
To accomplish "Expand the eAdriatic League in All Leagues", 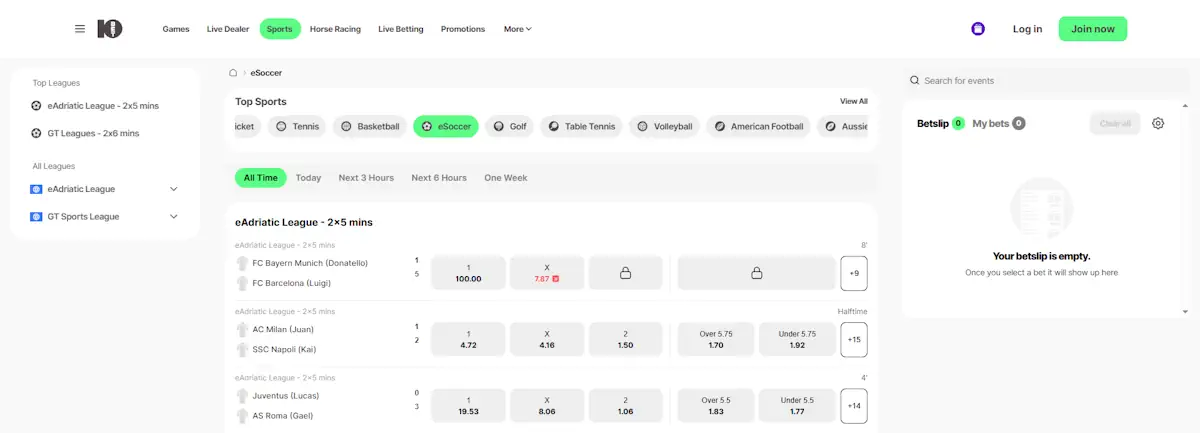I will (104, 189).
